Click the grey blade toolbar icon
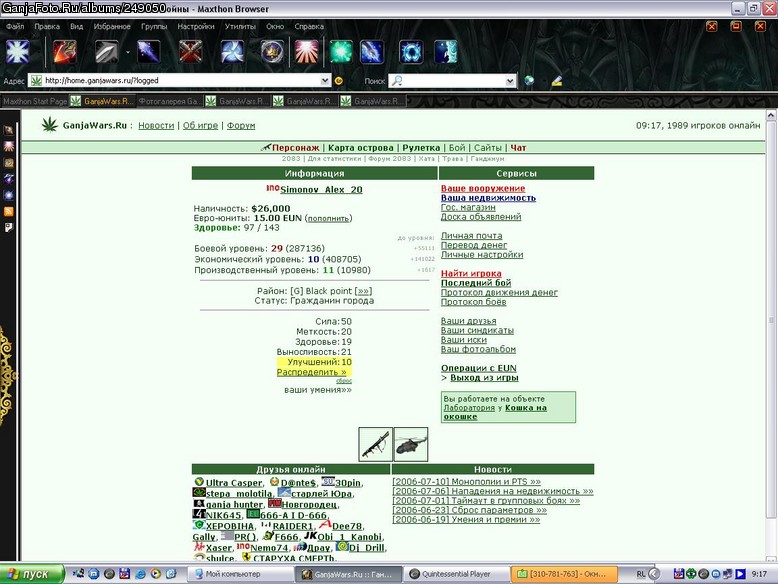 107,52
